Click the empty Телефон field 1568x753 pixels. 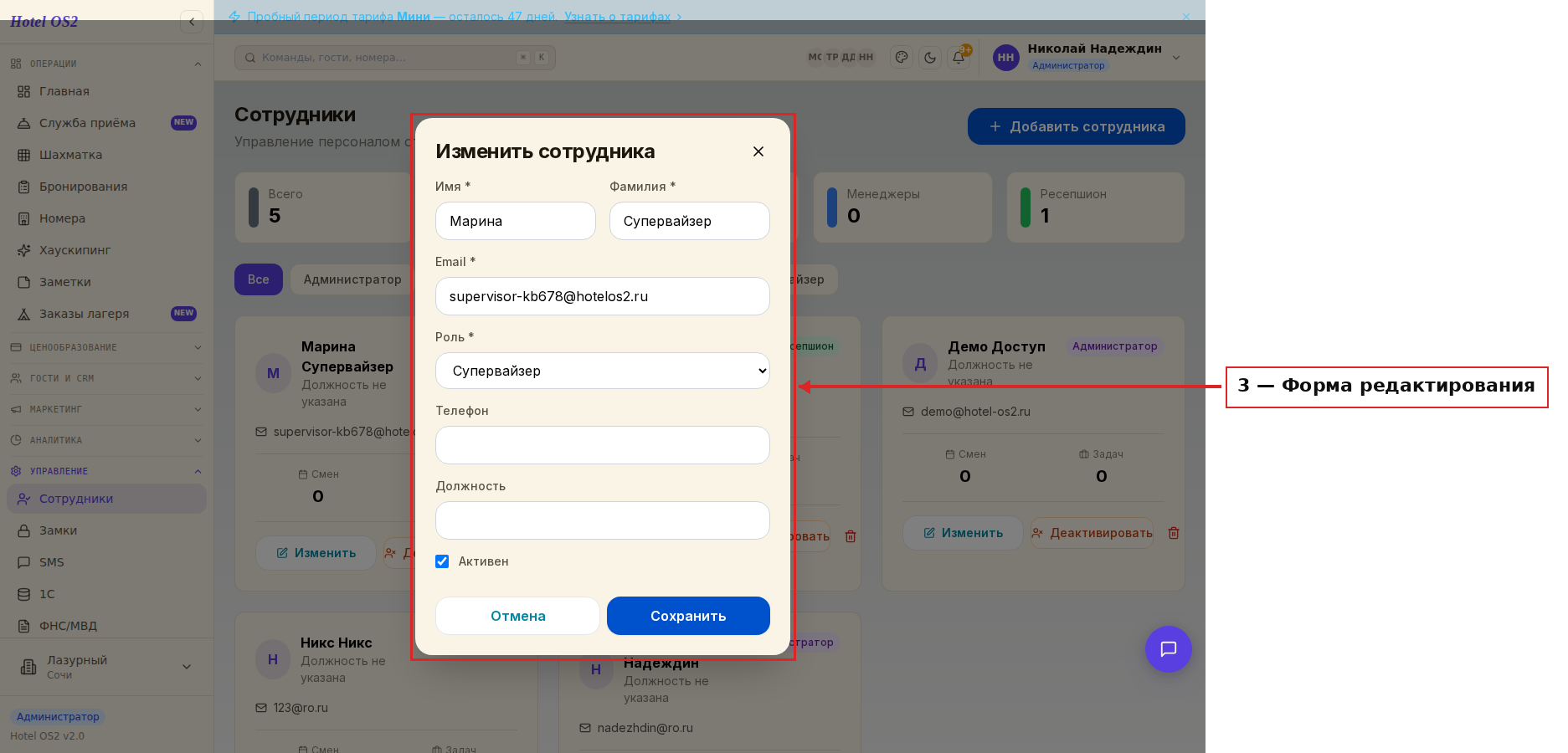coord(603,445)
